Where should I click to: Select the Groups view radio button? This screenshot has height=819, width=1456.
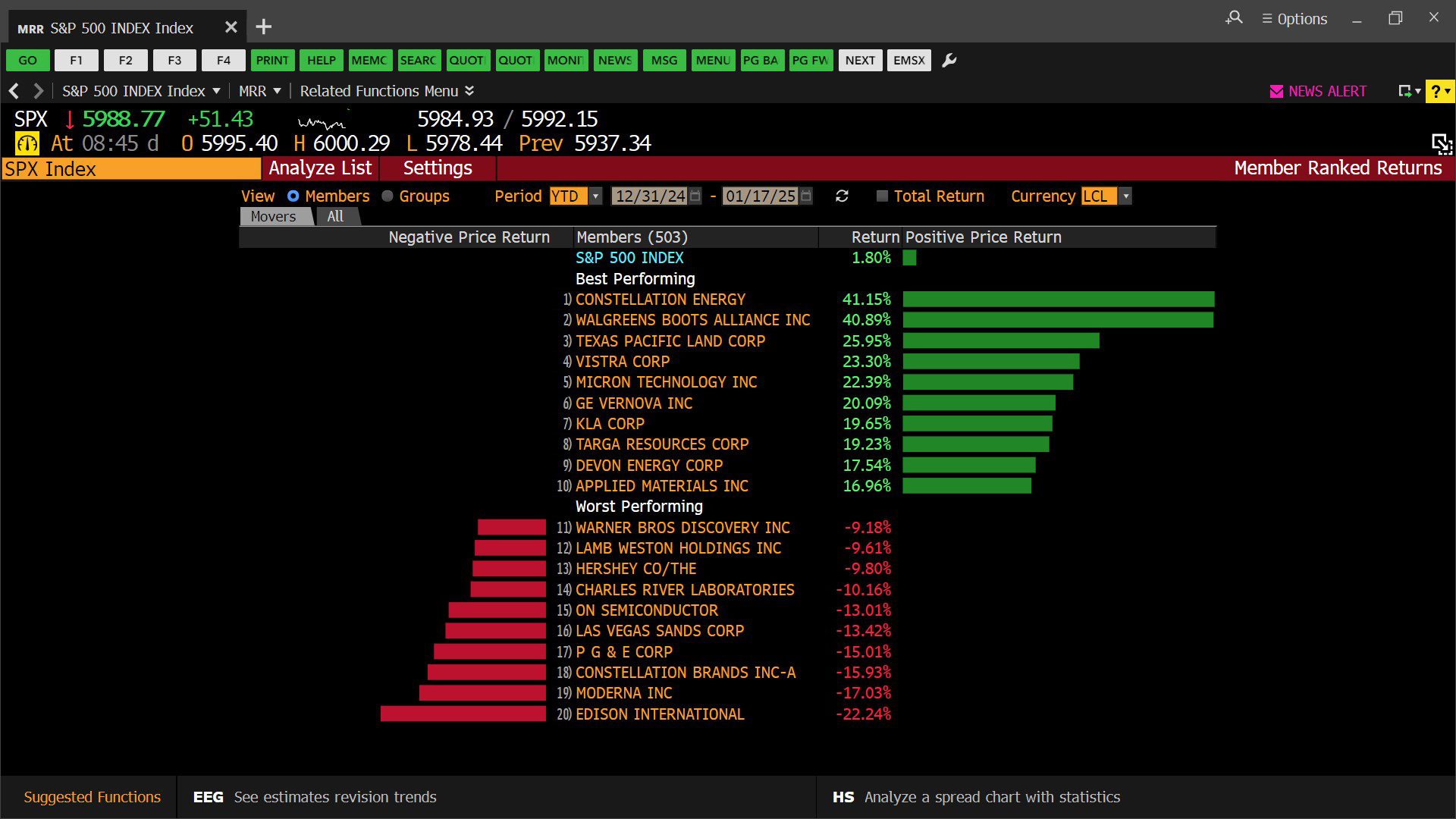tap(388, 196)
